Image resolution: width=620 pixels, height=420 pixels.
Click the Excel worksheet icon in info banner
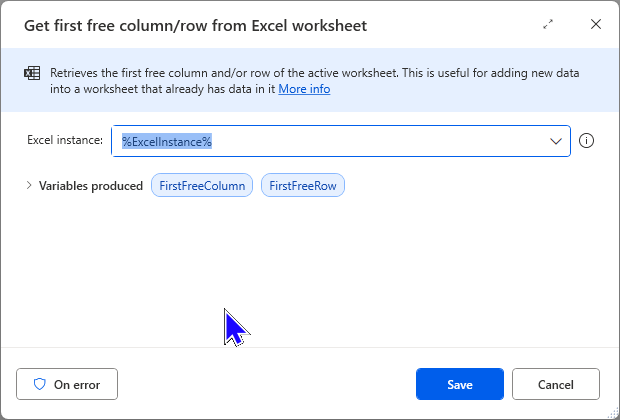pos(32,73)
